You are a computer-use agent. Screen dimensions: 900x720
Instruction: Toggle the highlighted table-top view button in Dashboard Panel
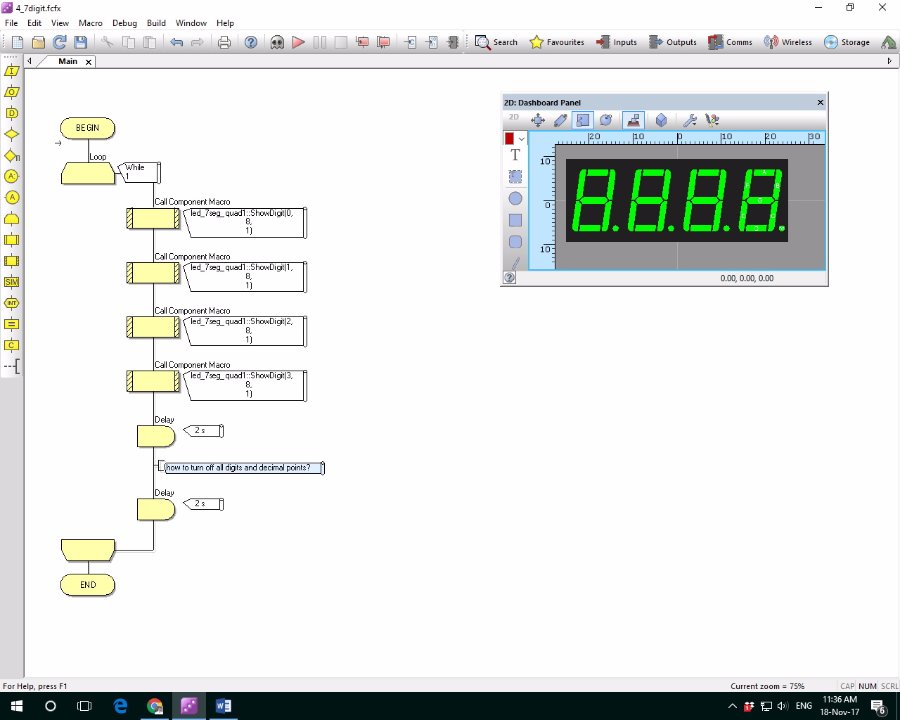tap(633, 120)
